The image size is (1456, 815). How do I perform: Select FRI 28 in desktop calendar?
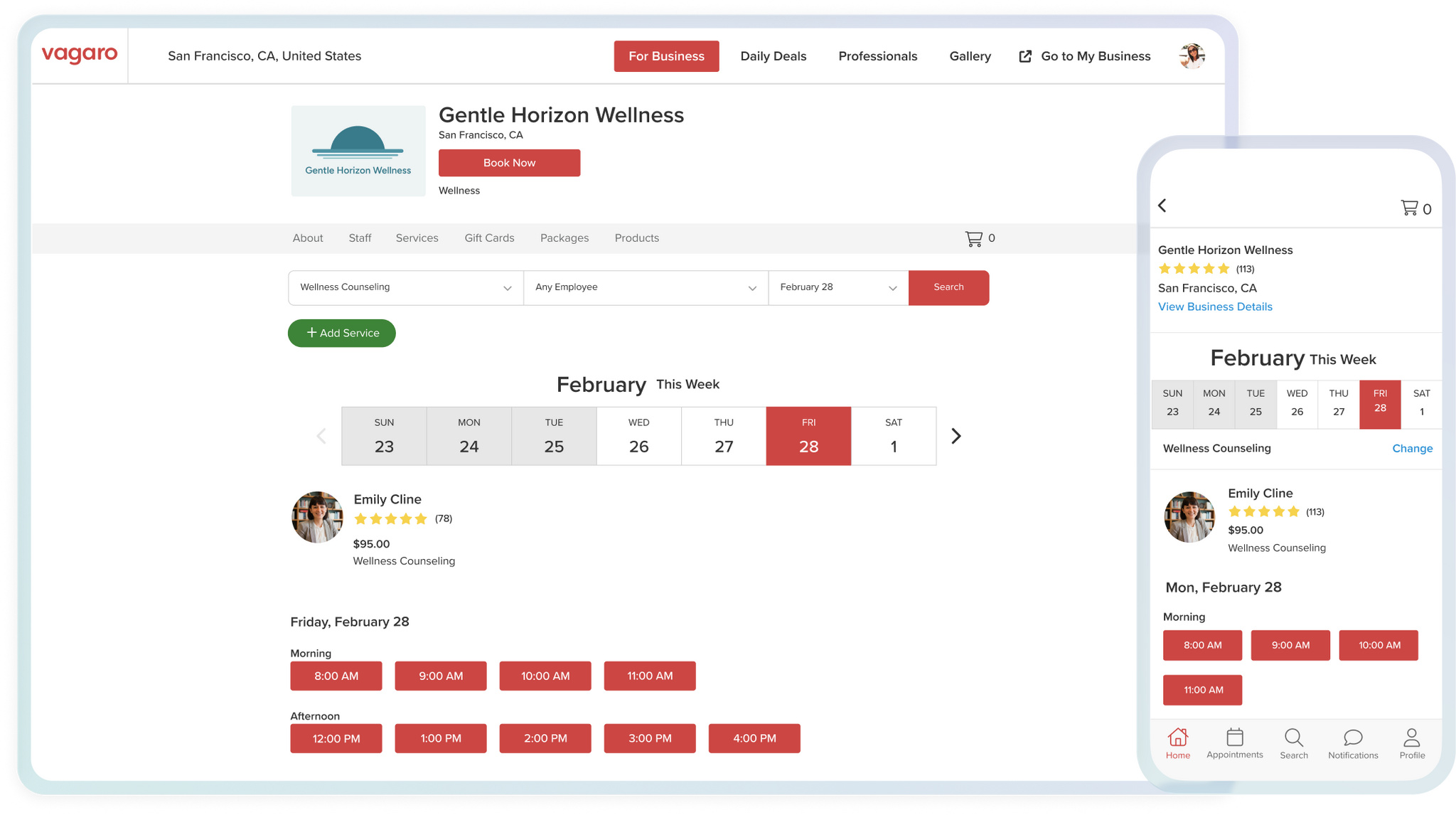point(808,436)
